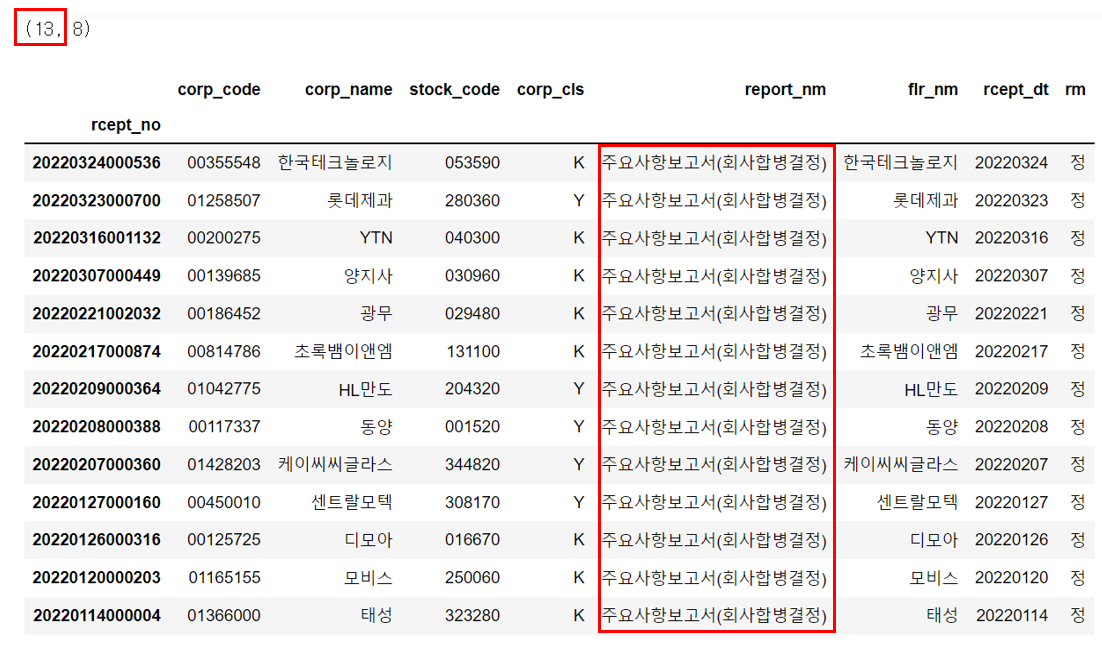Click rcept_dt cell 20220114
The image size is (1102, 649).
coord(1011,616)
